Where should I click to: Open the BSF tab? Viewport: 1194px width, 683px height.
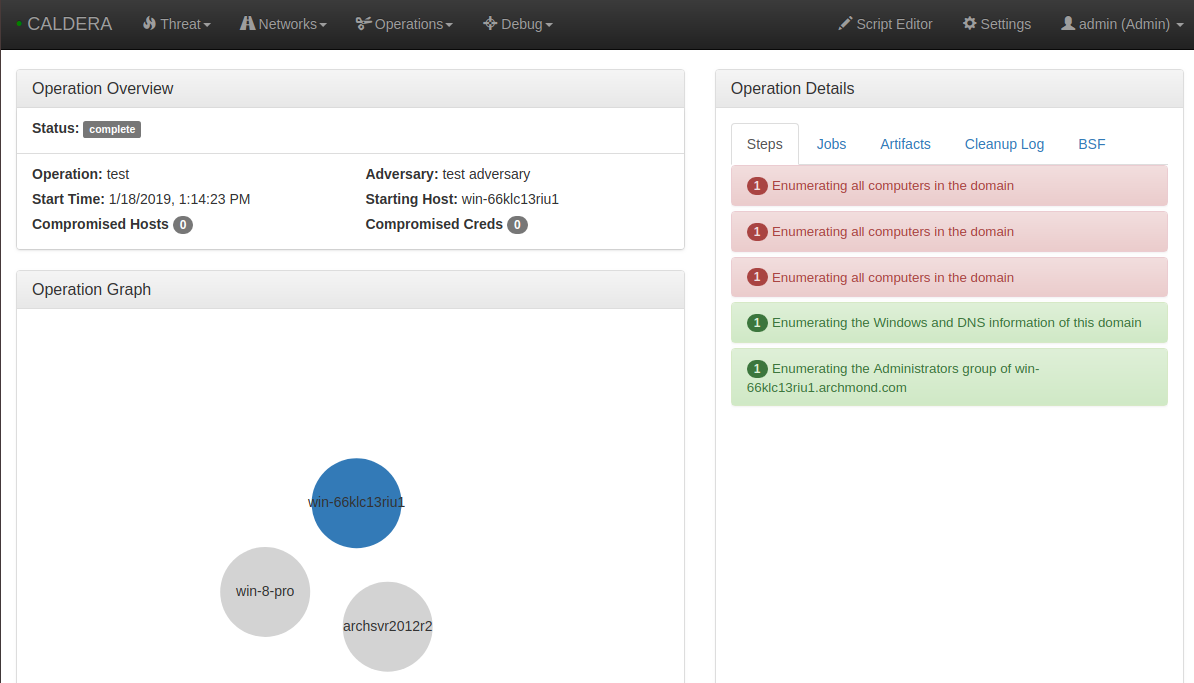click(x=1091, y=144)
